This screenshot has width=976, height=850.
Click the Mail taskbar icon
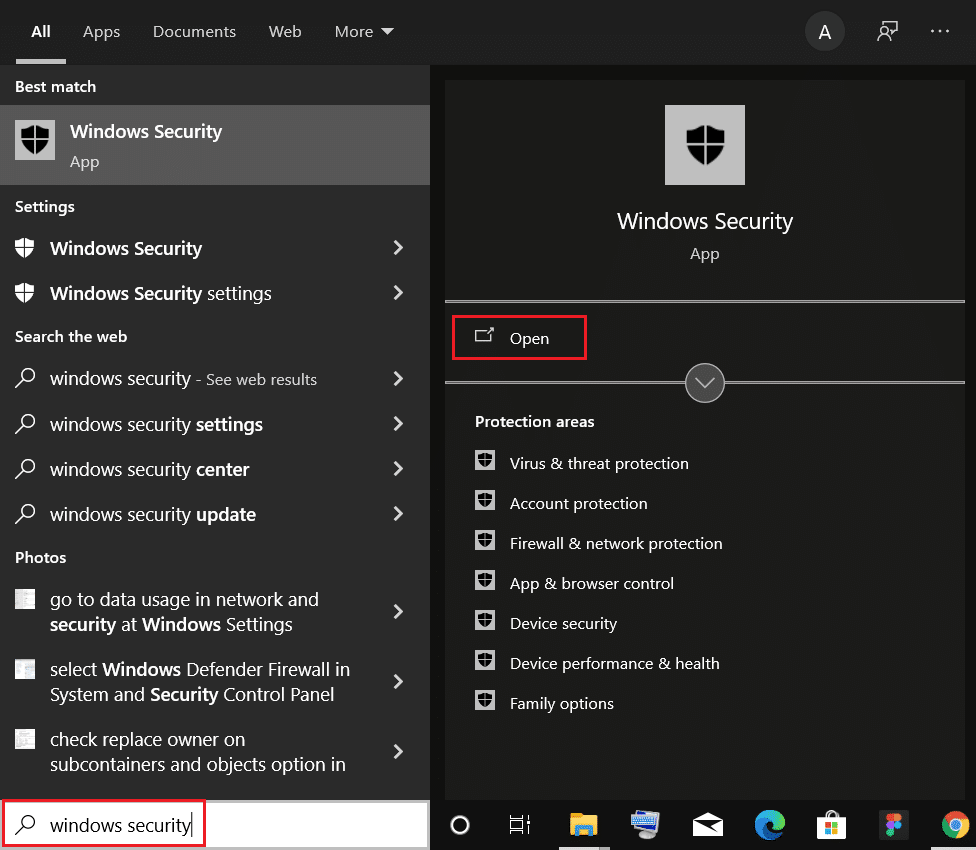coord(707,824)
